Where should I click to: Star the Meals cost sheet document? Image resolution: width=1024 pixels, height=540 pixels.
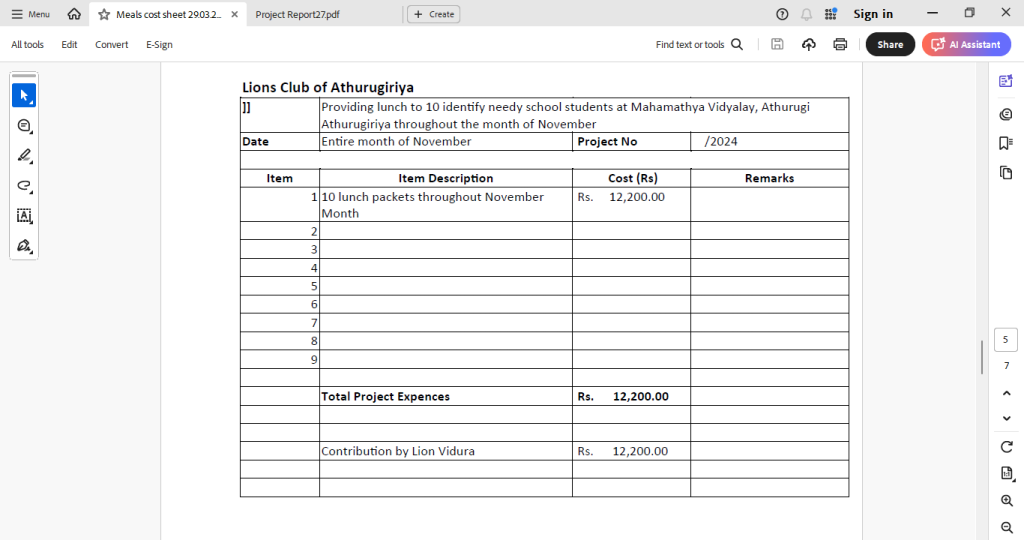click(x=104, y=14)
